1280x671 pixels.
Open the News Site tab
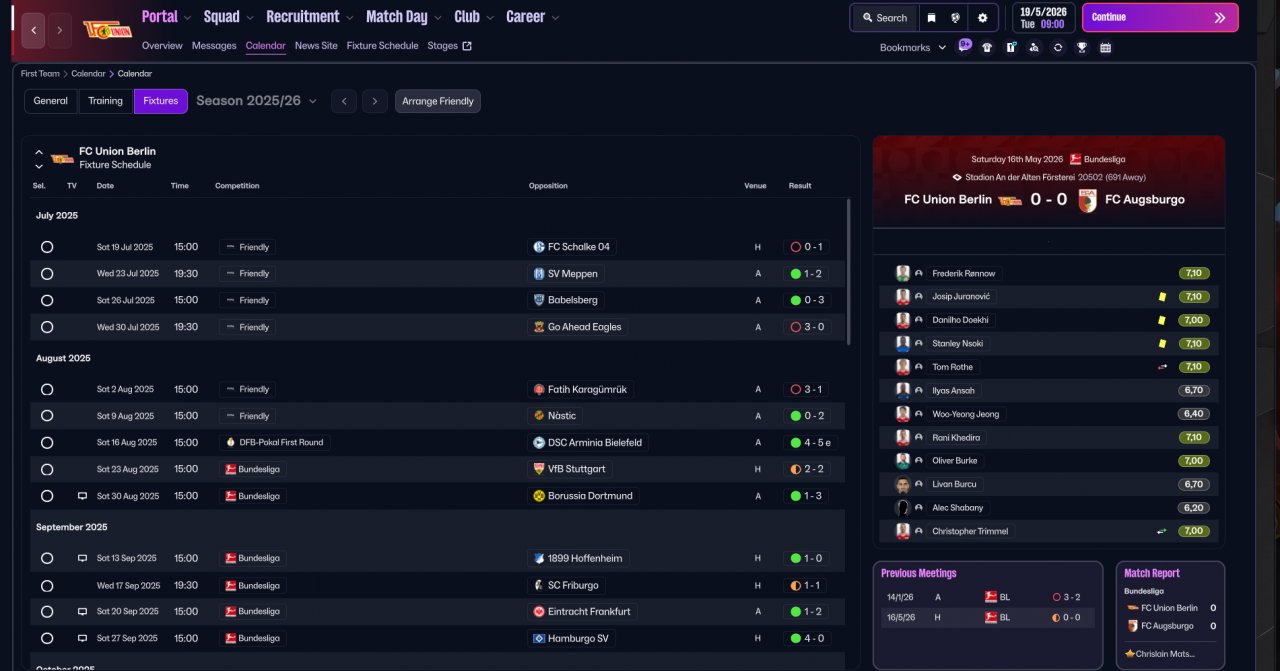[316, 46]
